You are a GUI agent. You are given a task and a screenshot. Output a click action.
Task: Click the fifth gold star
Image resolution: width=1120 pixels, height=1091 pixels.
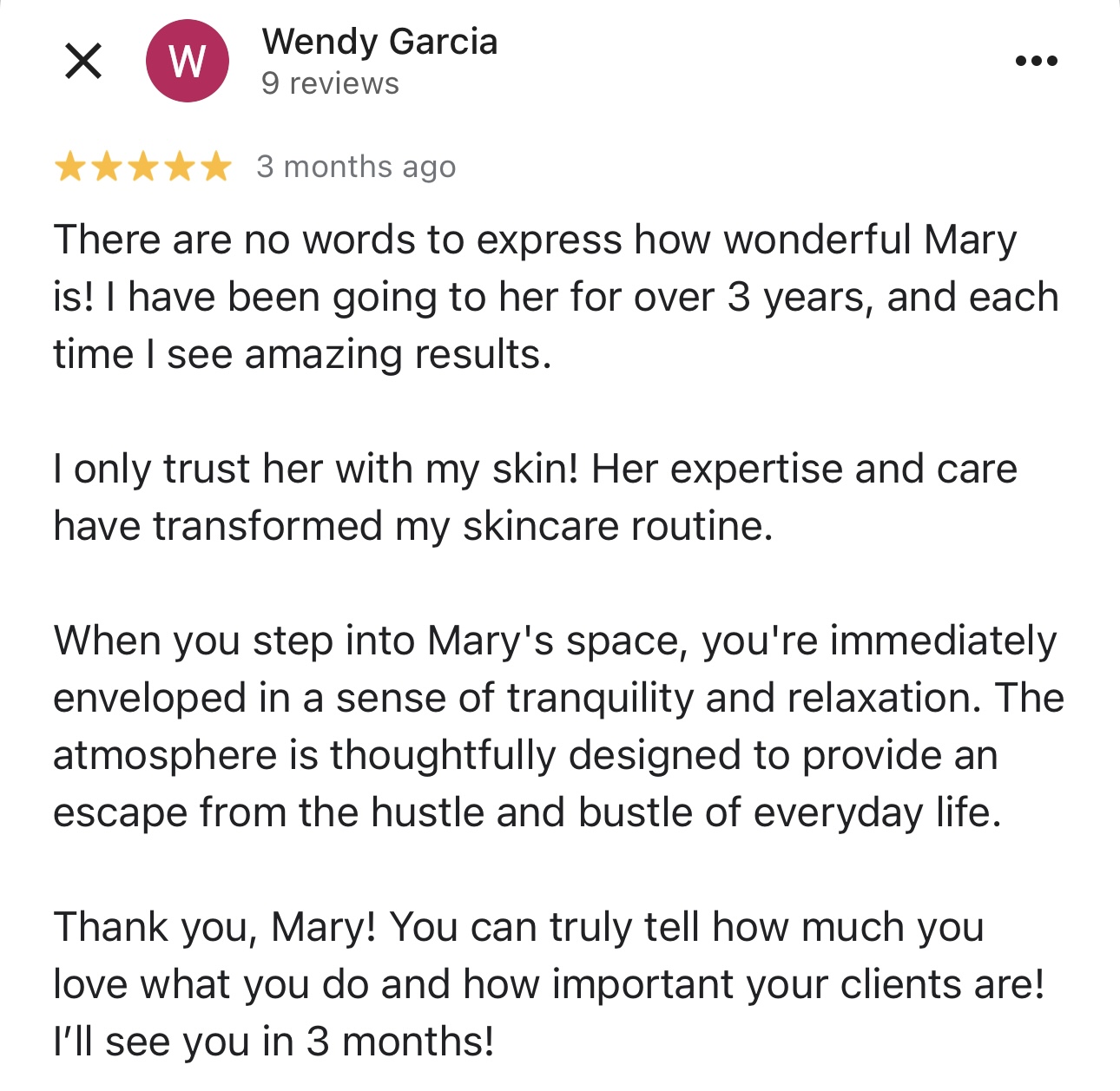click(215, 167)
